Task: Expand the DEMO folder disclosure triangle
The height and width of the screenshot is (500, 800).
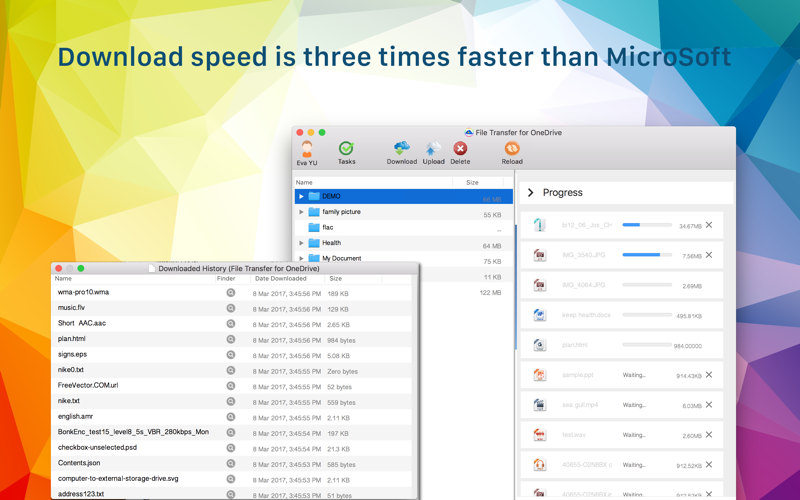Action: tap(302, 196)
